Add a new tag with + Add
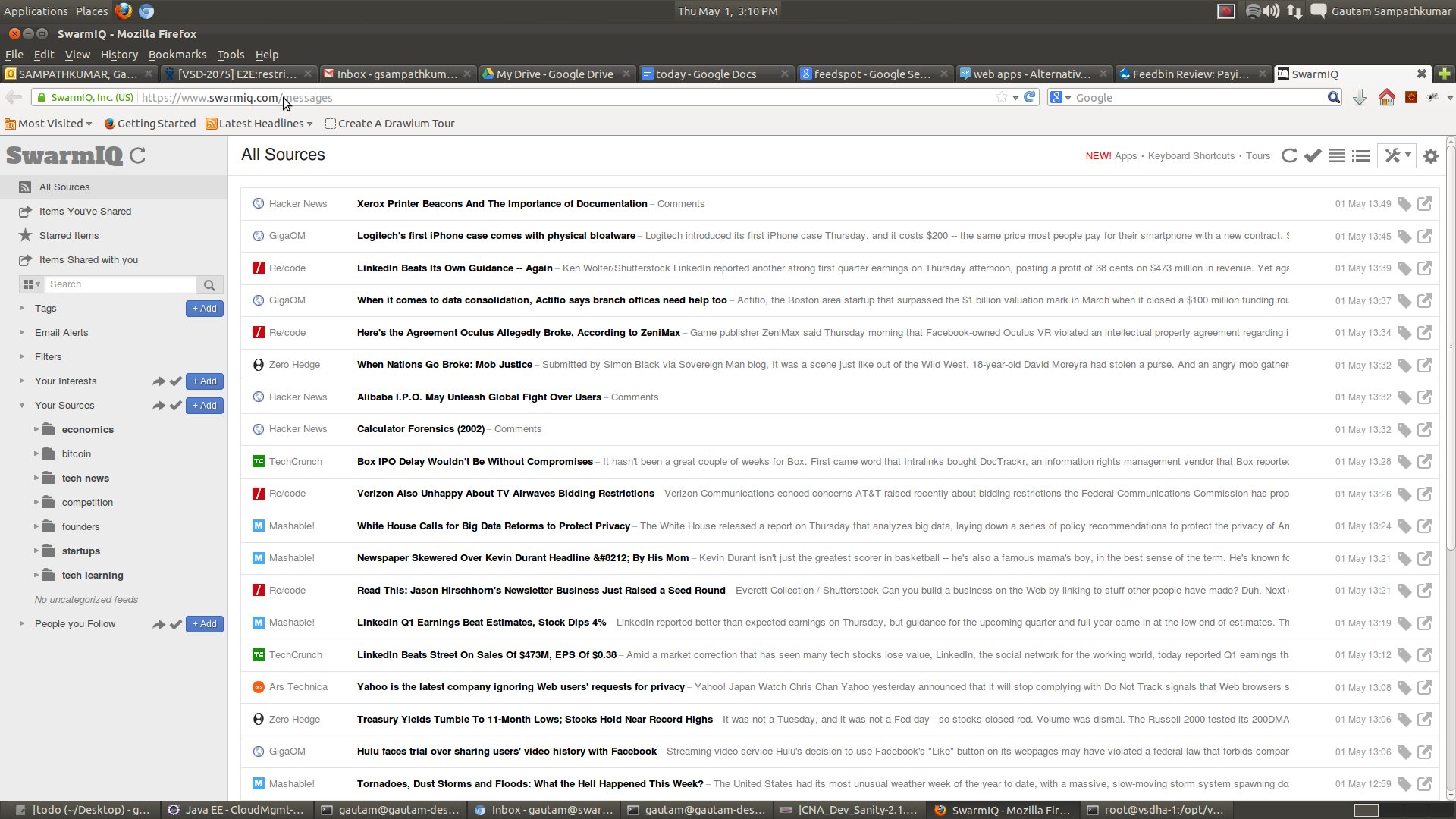 205,309
